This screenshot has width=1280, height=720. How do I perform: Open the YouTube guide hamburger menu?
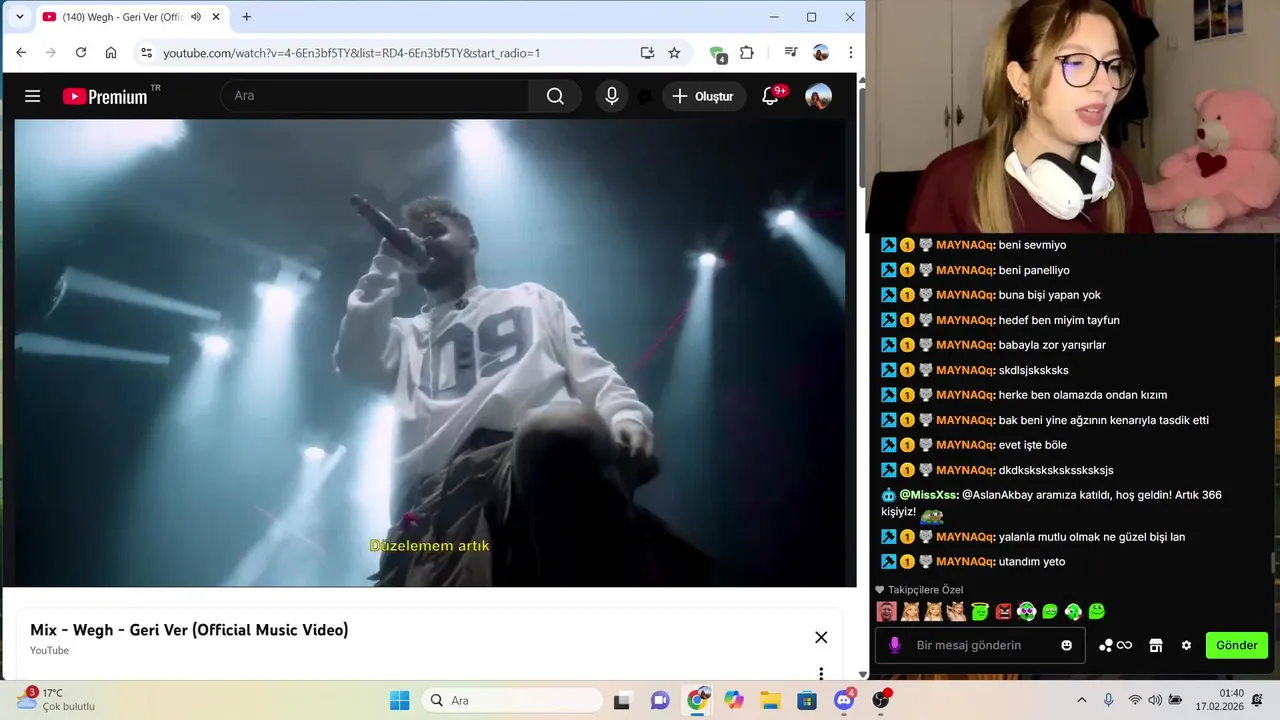coord(33,96)
